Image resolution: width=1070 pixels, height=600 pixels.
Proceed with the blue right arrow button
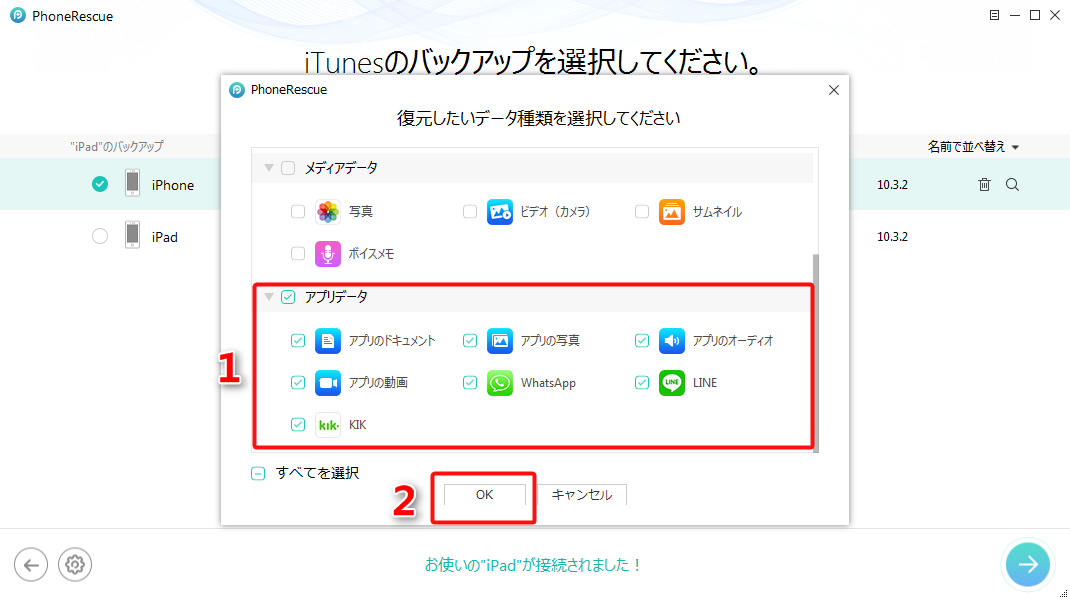tap(1028, 564)
